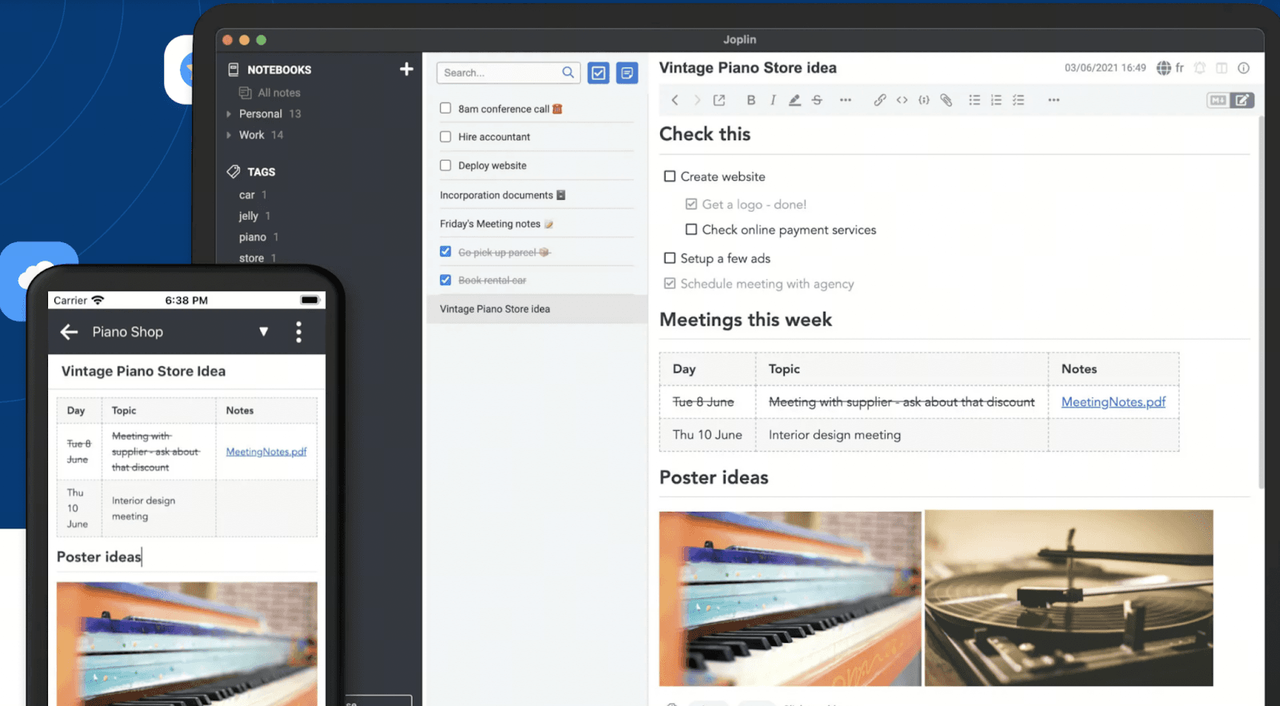Toggle the editor layout
Screen dimensions: 1280x706
tap(1222, 68)
